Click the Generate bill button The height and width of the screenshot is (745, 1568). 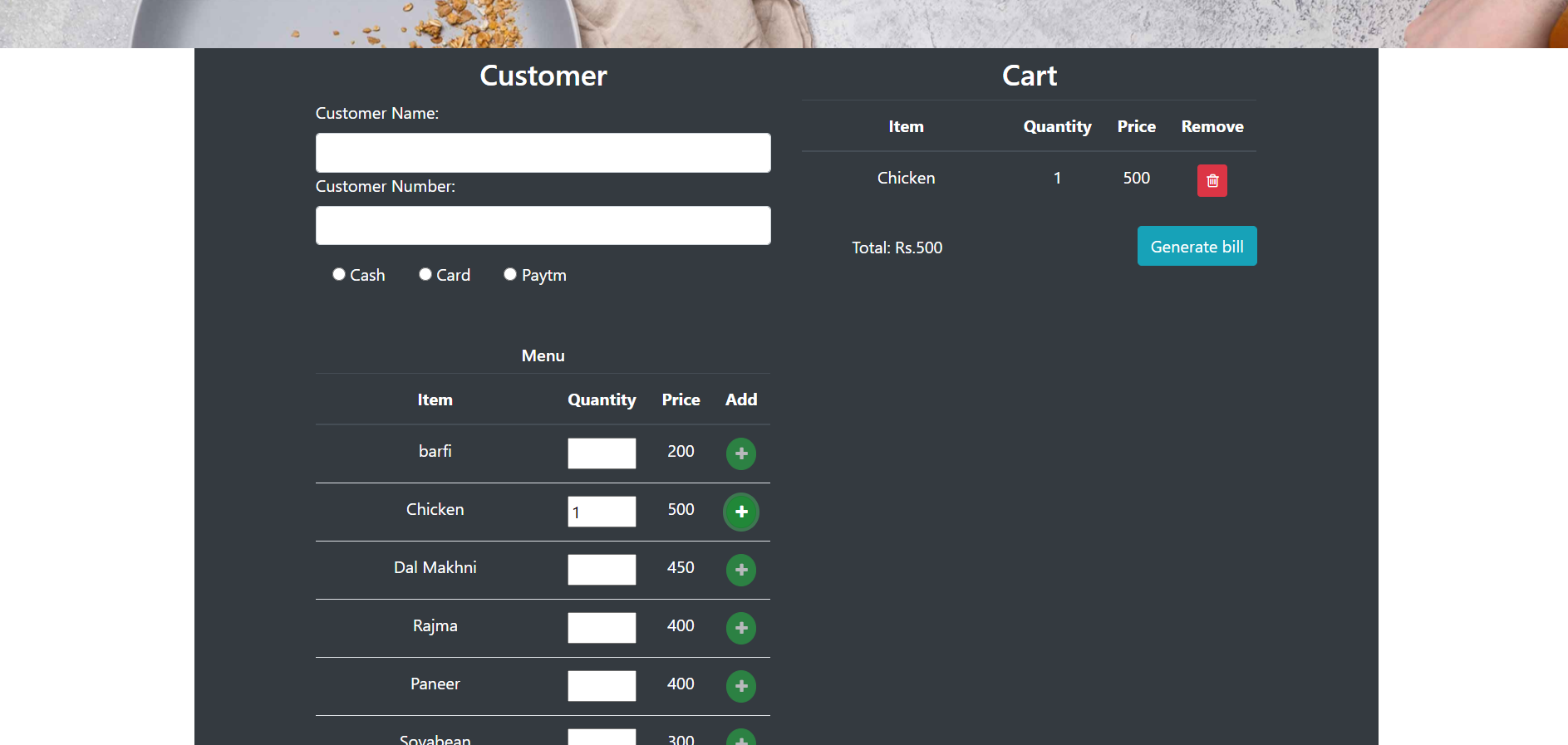[1197, 246]
